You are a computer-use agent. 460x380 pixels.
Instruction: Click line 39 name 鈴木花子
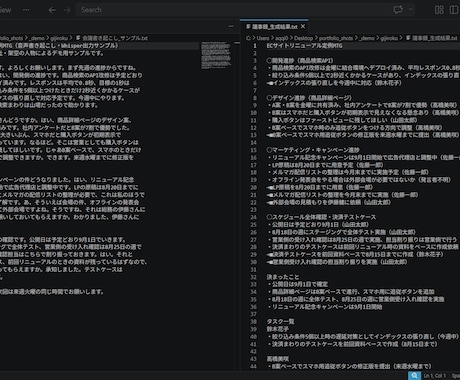pos(277,329)
